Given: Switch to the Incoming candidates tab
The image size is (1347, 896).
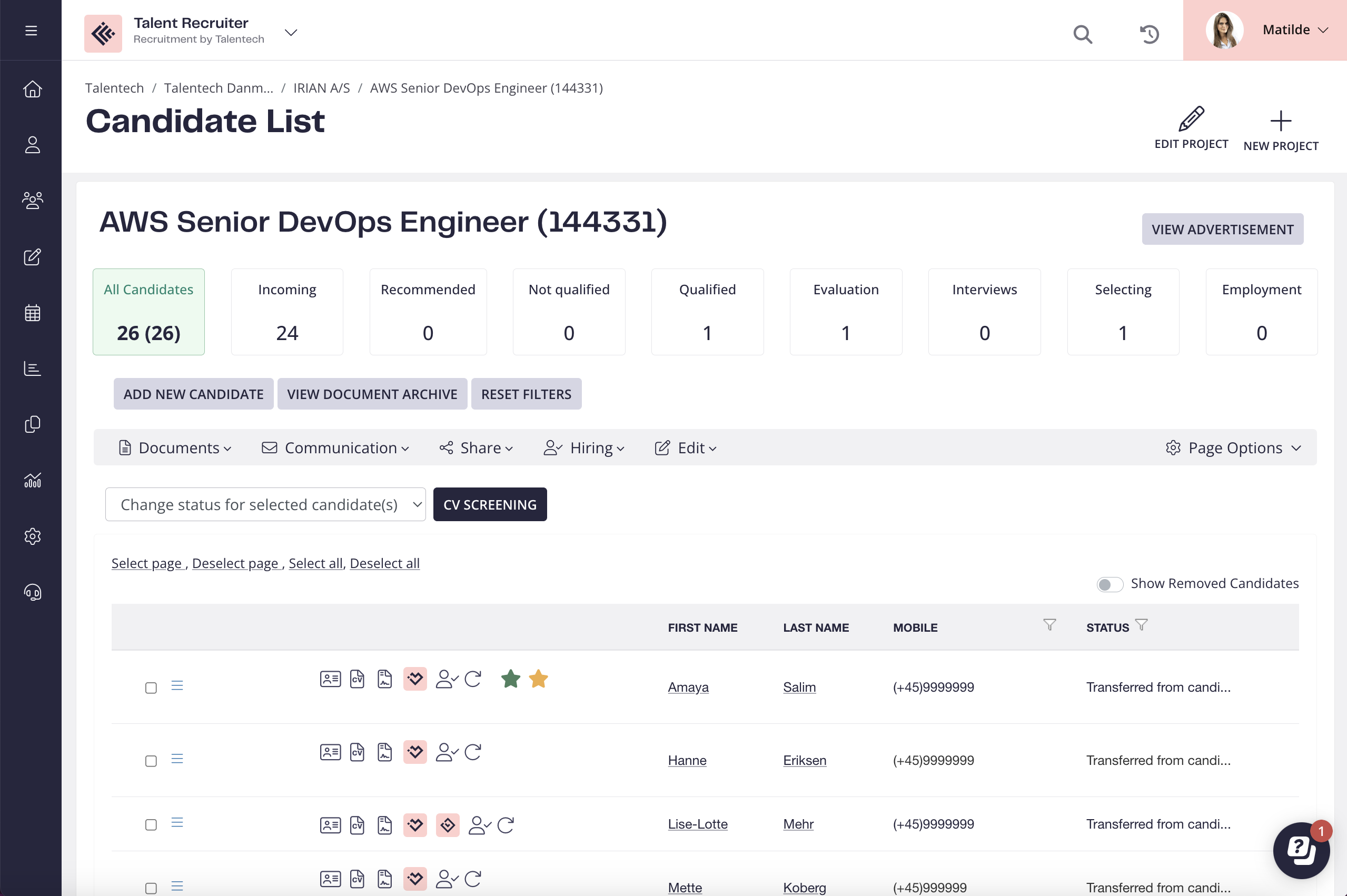Looking at the screenshot, I should 287,312.
